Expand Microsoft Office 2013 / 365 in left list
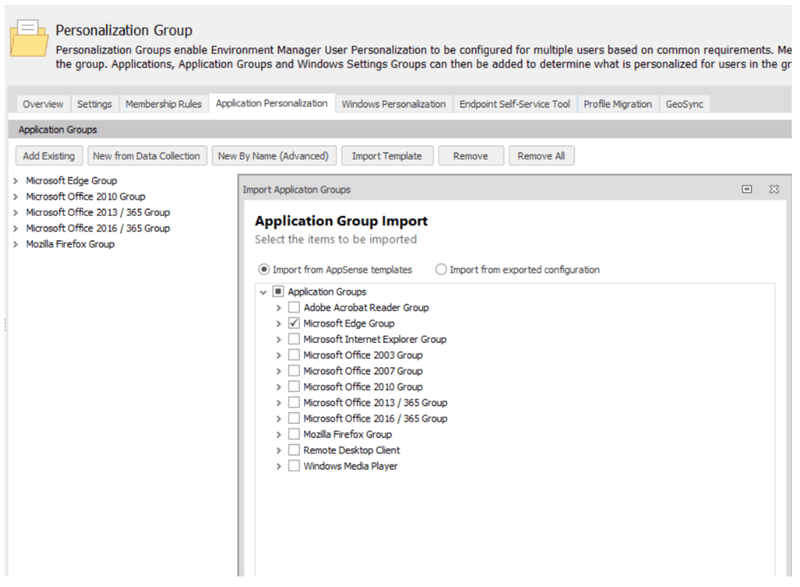Screen dimensions: 800x587 coord(15,213)
